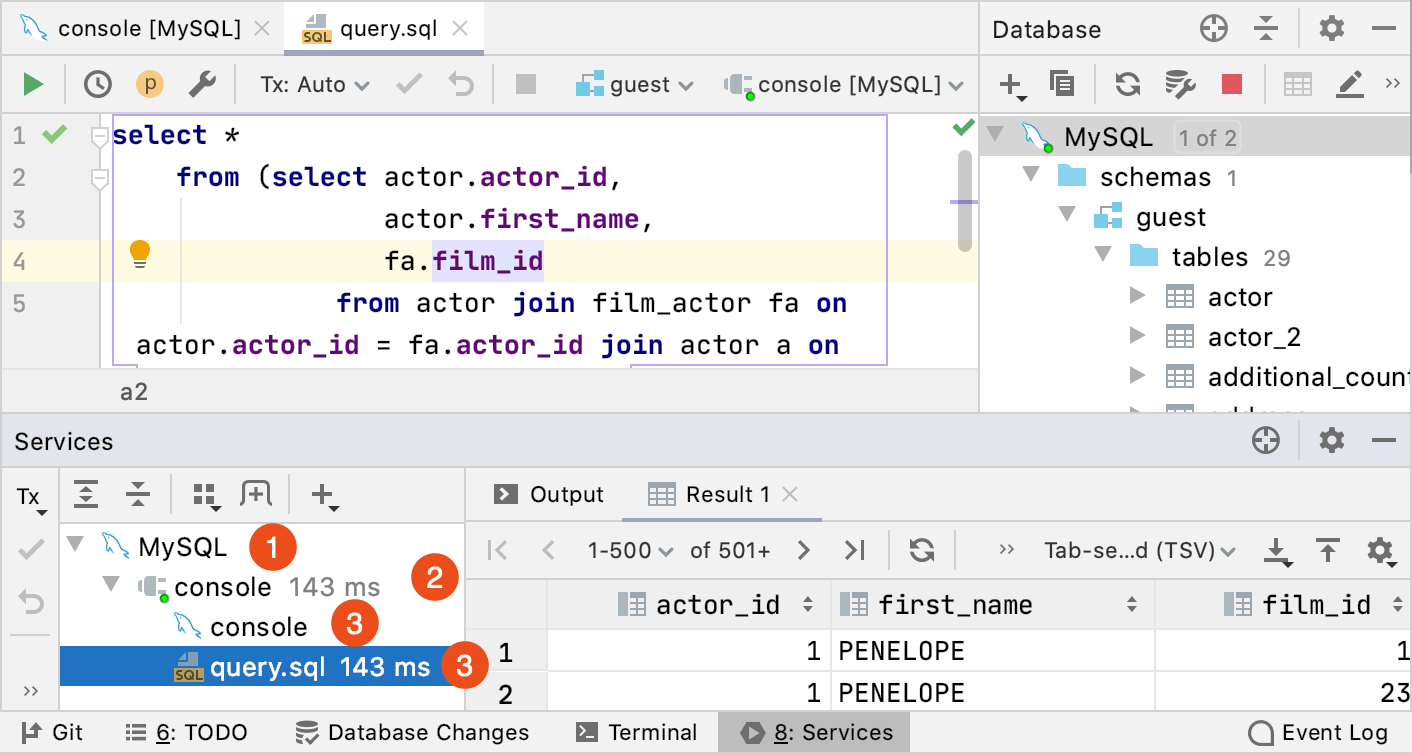This screenshot has width=1412, height=754.
Task: Sort by actor_id column header
Action: pos(689,604)
